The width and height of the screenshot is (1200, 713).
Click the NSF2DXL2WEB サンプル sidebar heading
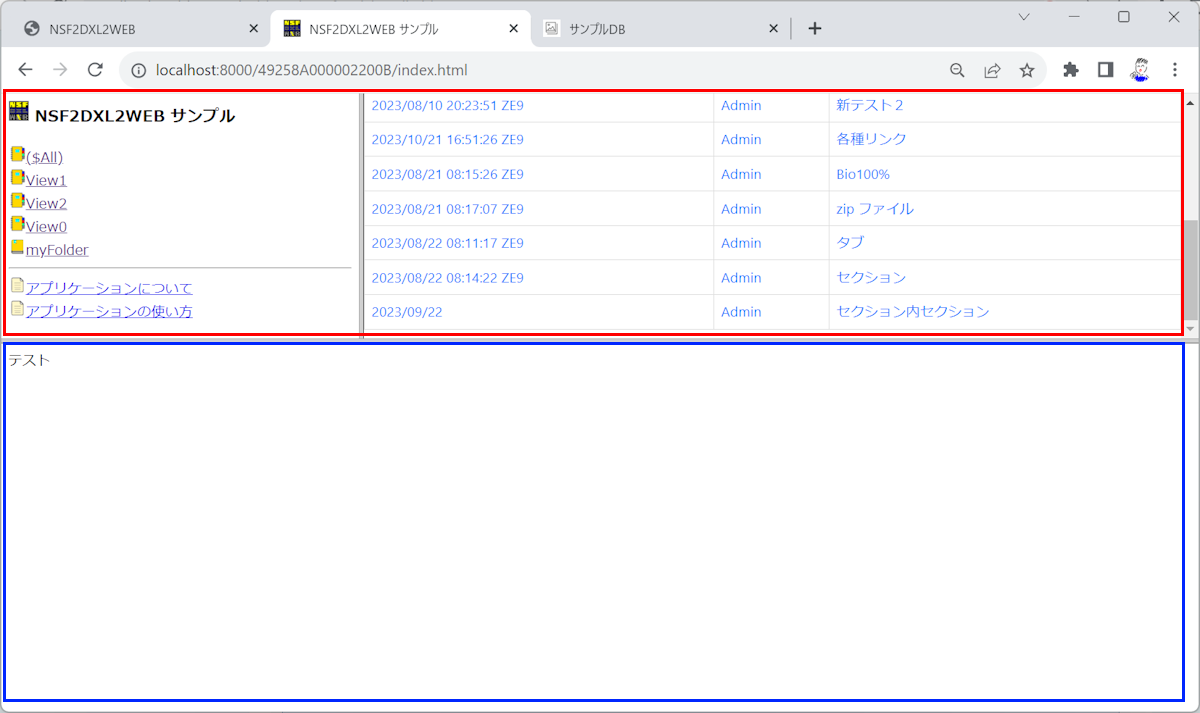(135, 115)
